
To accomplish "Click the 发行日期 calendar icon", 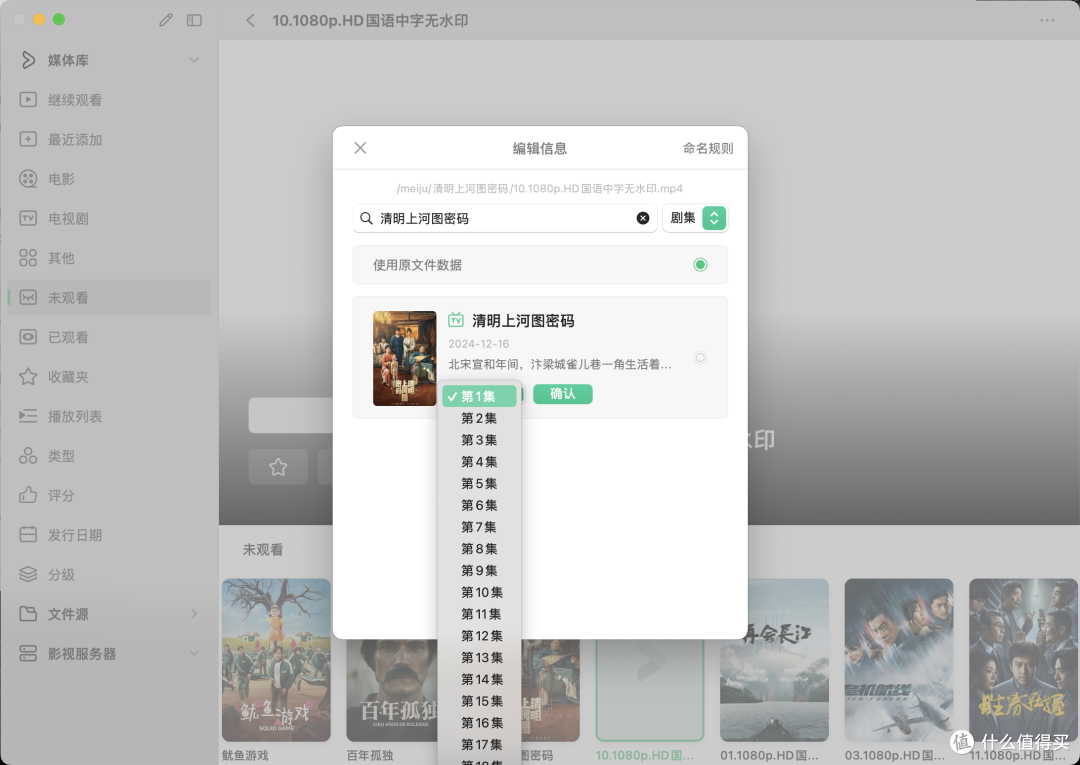I will (x=28, y=535).
